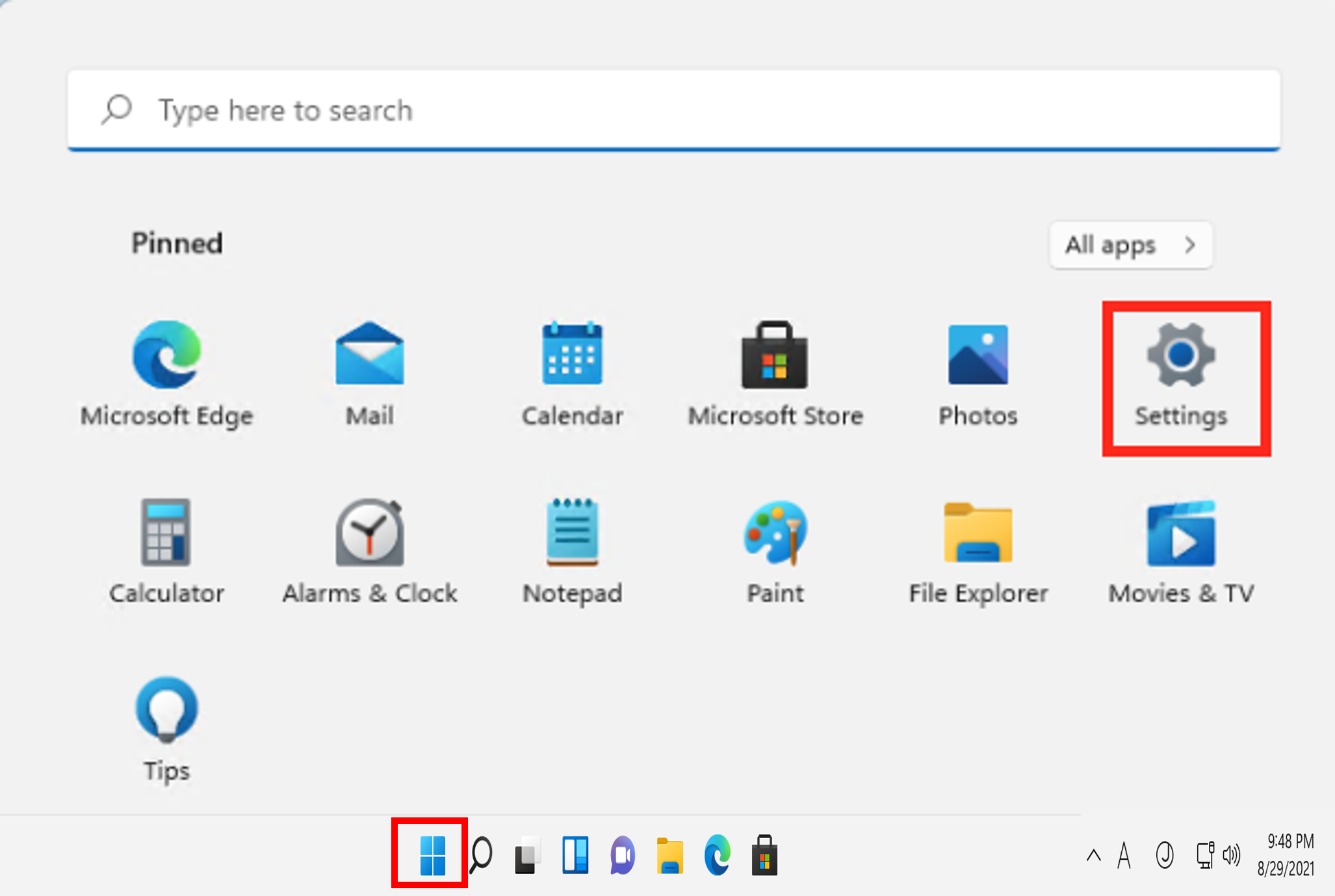Open taskbar Search magnifier icon
Image resolution: width=1335 pixels, height=896 pixels.
tap(481, 855)
